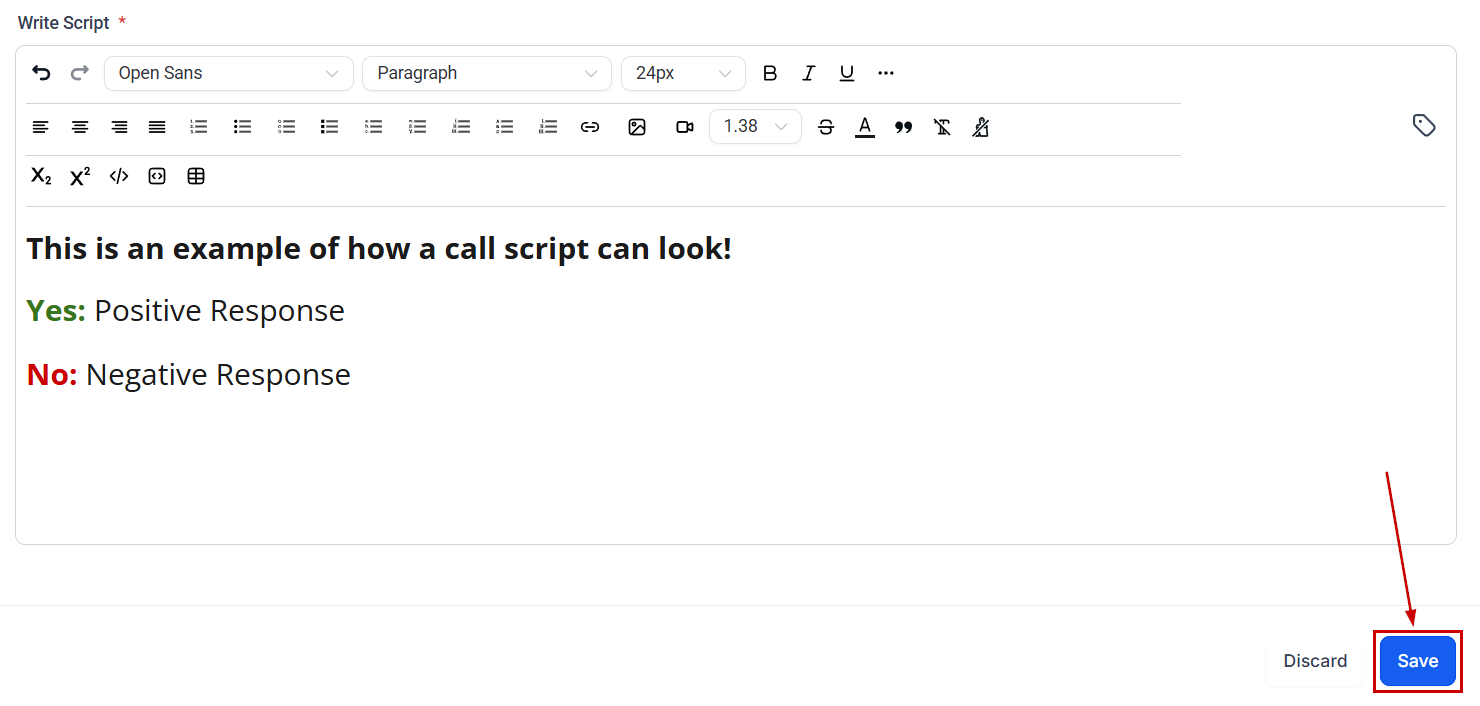Viewport: 1480px width, 706px height.
Task: Apply subscript formatting
Action: [x=41, y=176]
